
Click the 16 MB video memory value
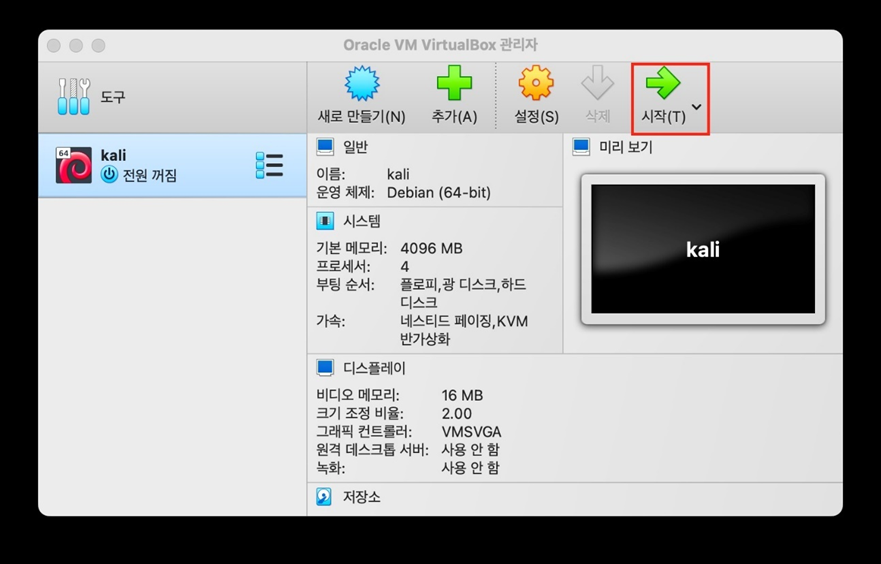(x=462, y=395)
